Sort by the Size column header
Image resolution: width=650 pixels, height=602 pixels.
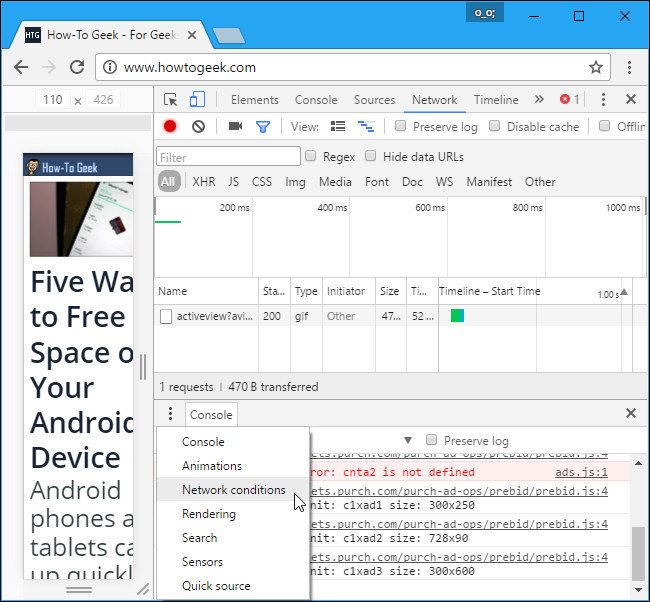pyautogui.click(x=390, y=291)
